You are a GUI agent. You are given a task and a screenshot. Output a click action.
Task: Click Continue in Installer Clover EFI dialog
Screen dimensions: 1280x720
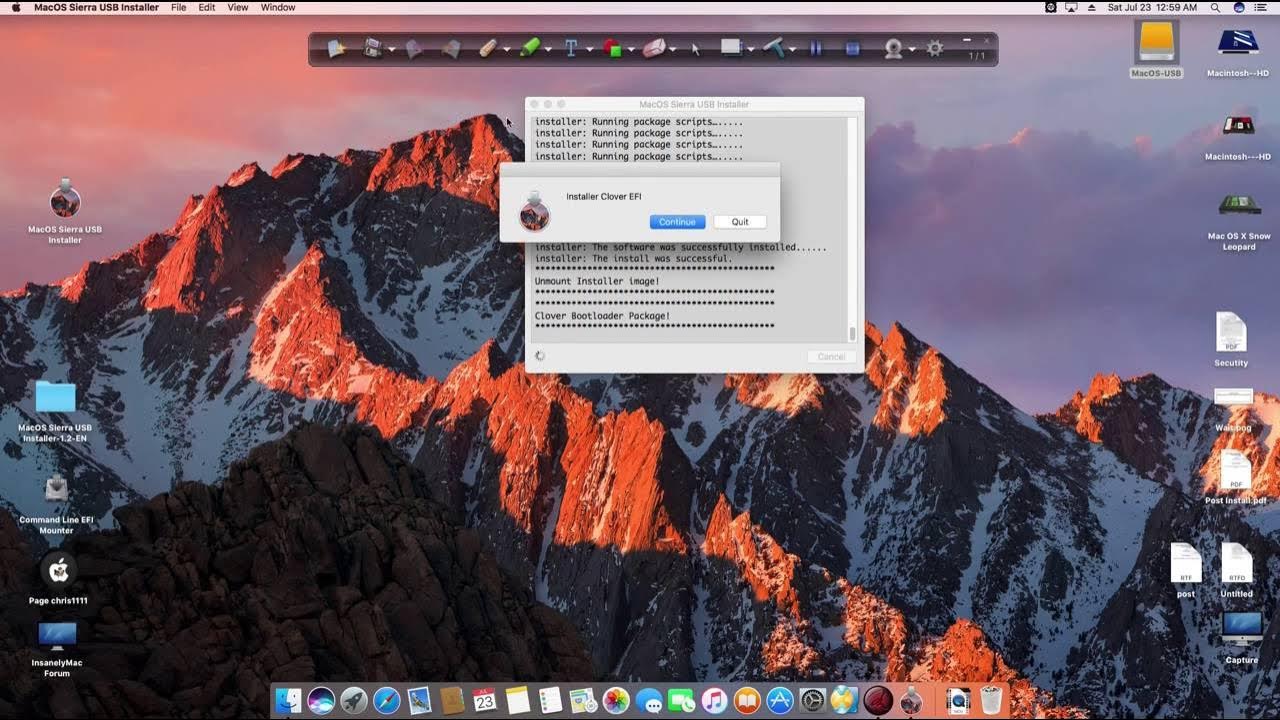pyautogui.click(x=677, y=222)
